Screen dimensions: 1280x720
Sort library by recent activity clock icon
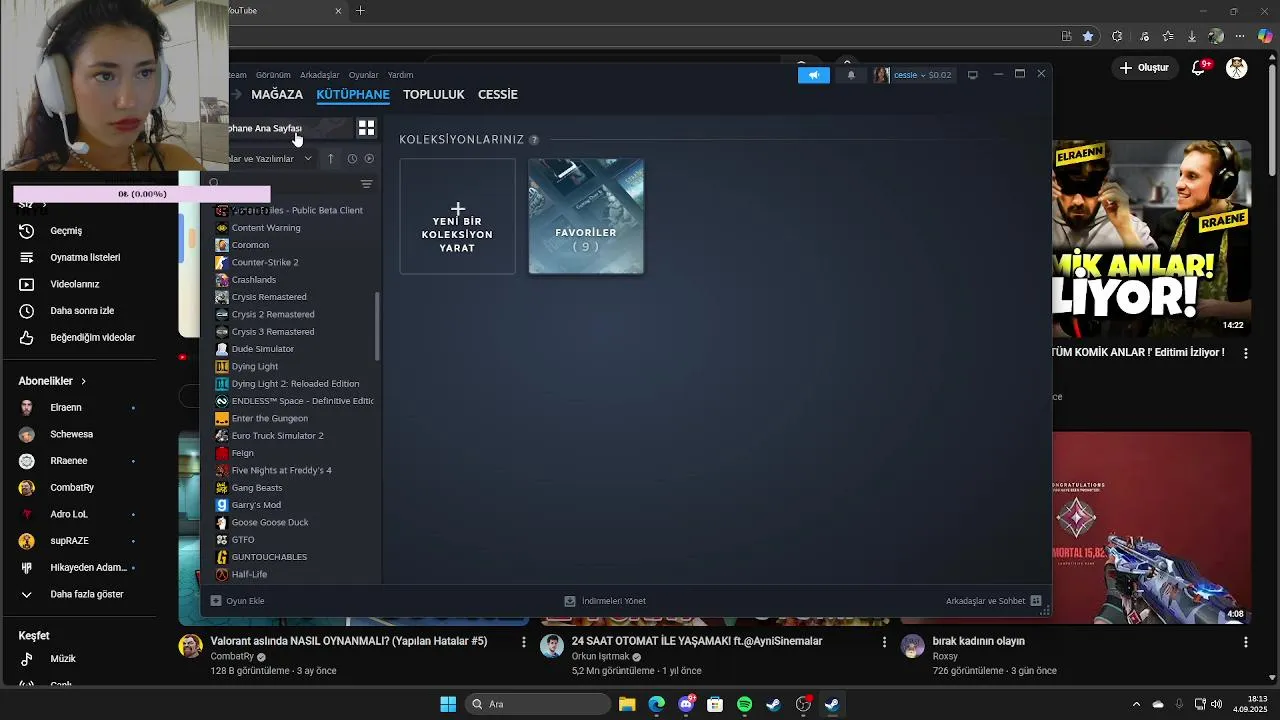coord(352,158)
